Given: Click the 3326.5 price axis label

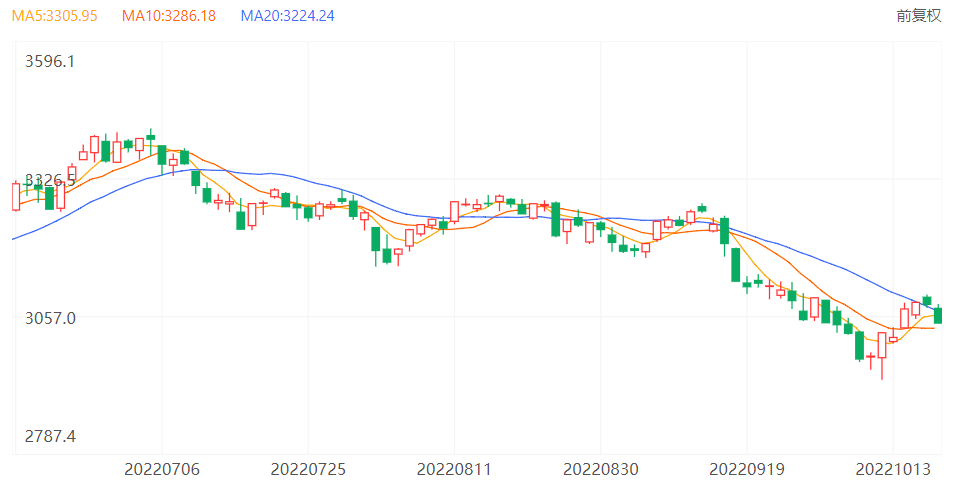Looking at the screenshot, I should tap(49, 180).
